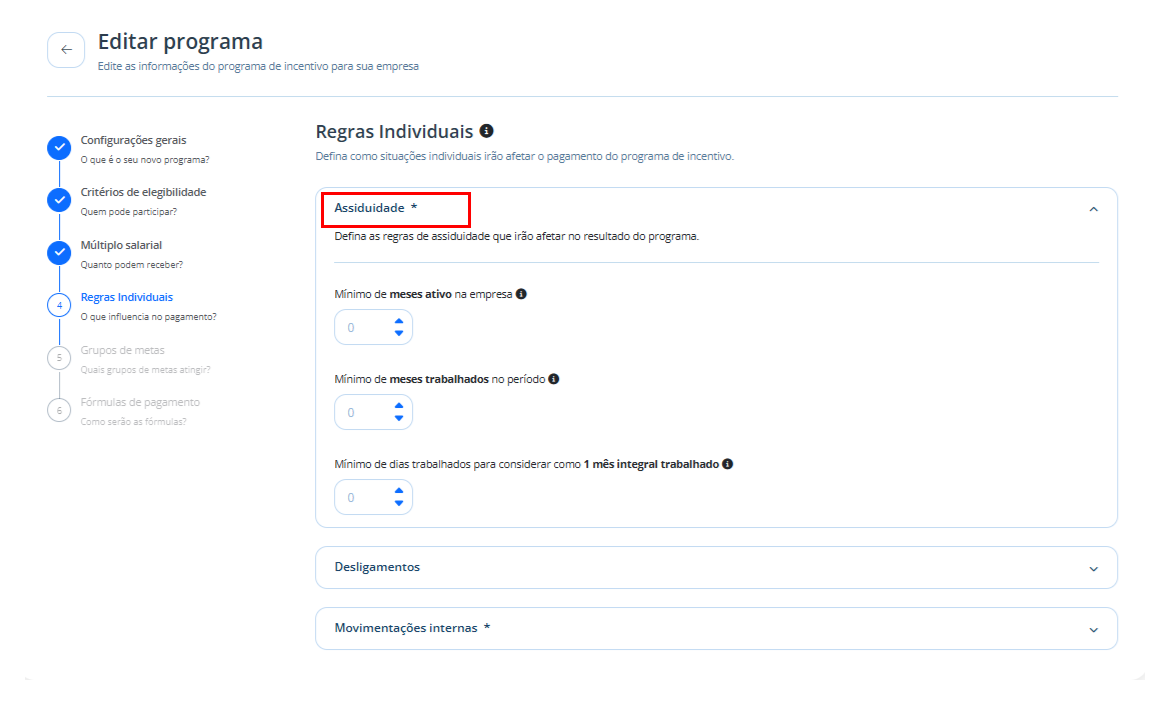Select the Múltiplo salarial step checkmark
Viewport: 1169px width, 701px height.
pos(59,253)
